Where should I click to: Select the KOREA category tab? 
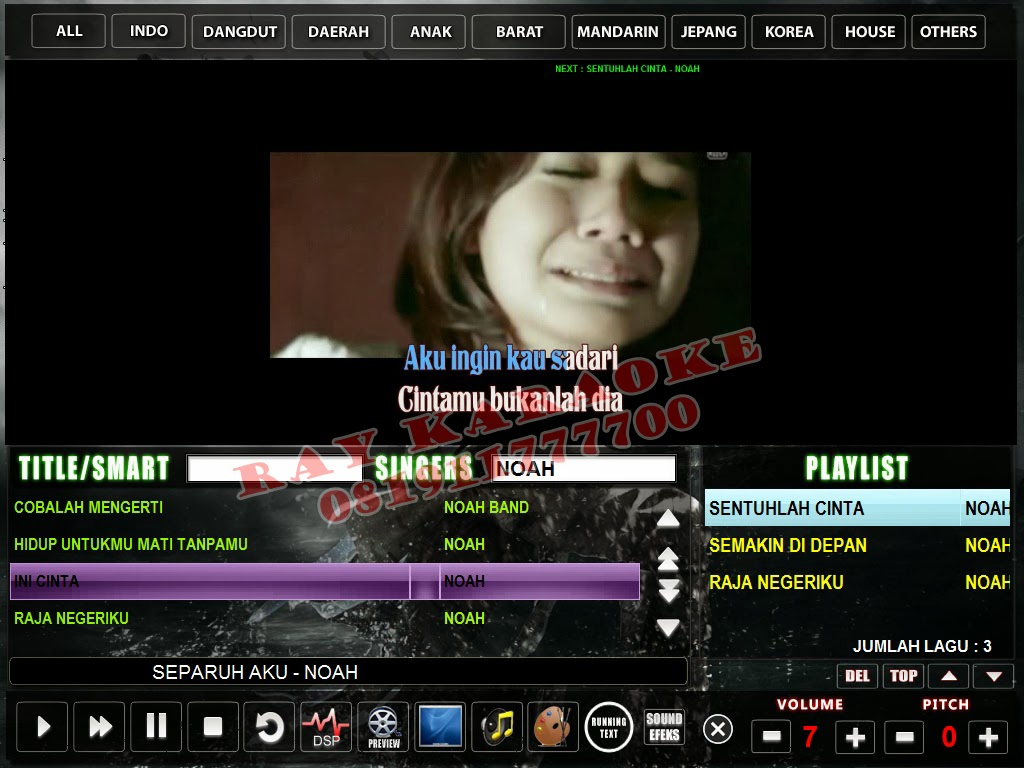789,31
